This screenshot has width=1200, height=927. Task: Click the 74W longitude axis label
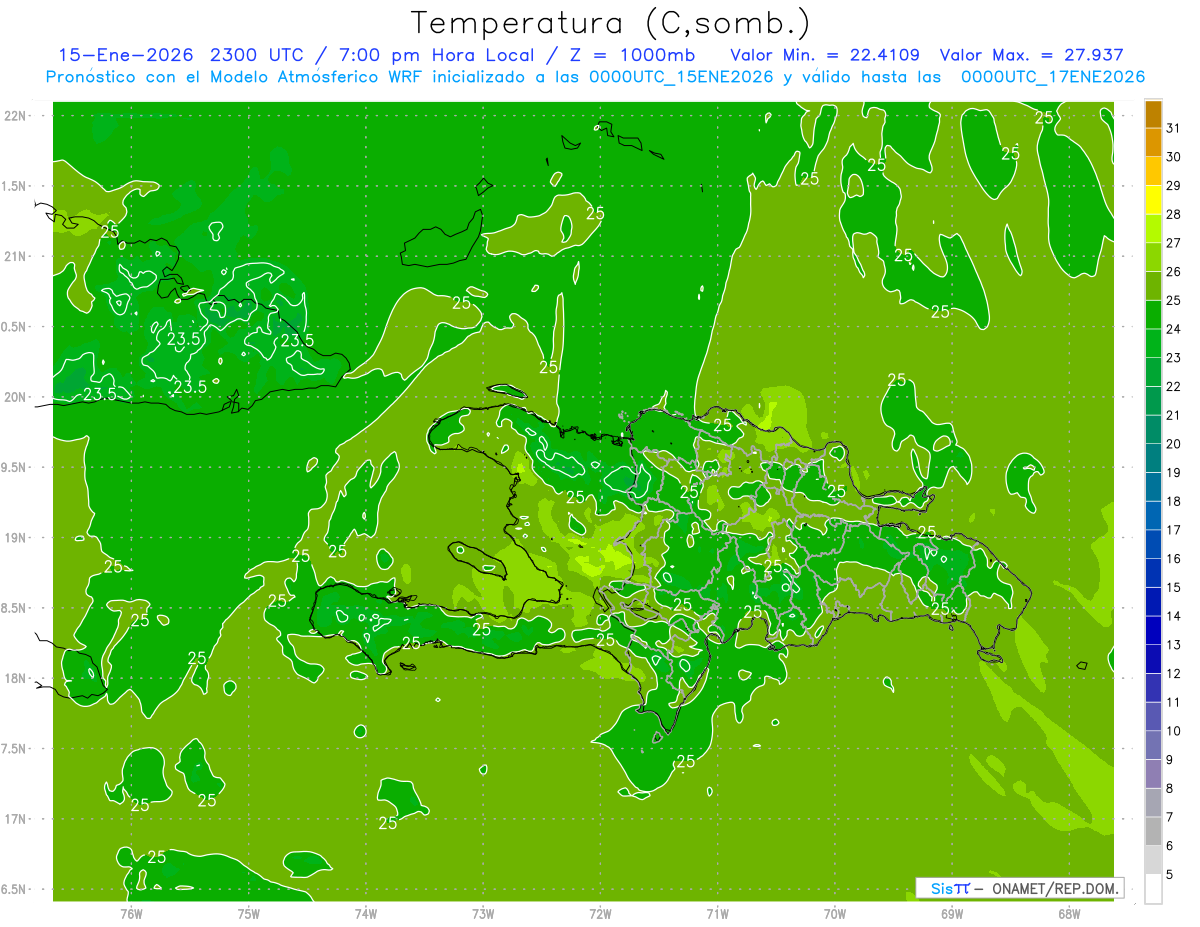[x=366, y=913]
